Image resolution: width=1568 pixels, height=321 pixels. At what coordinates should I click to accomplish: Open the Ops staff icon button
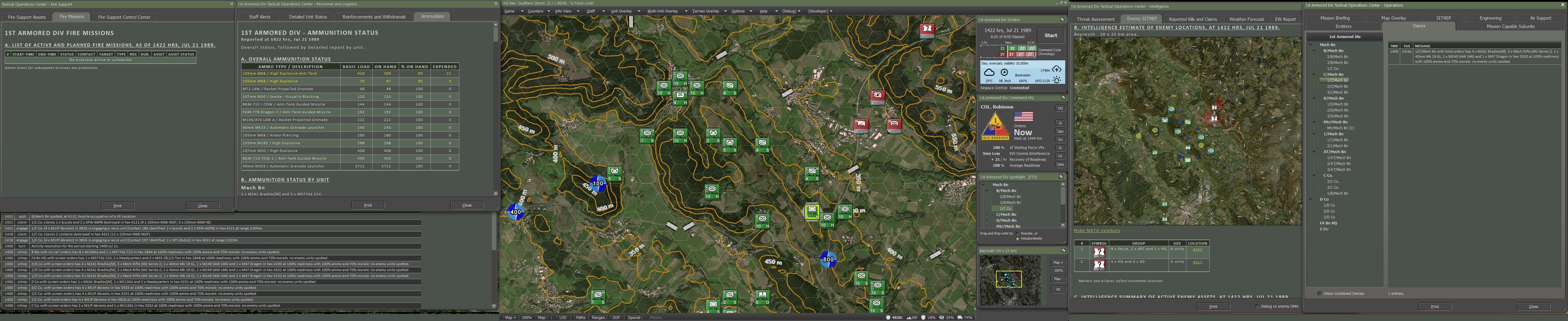click(x=1060, y=131)
